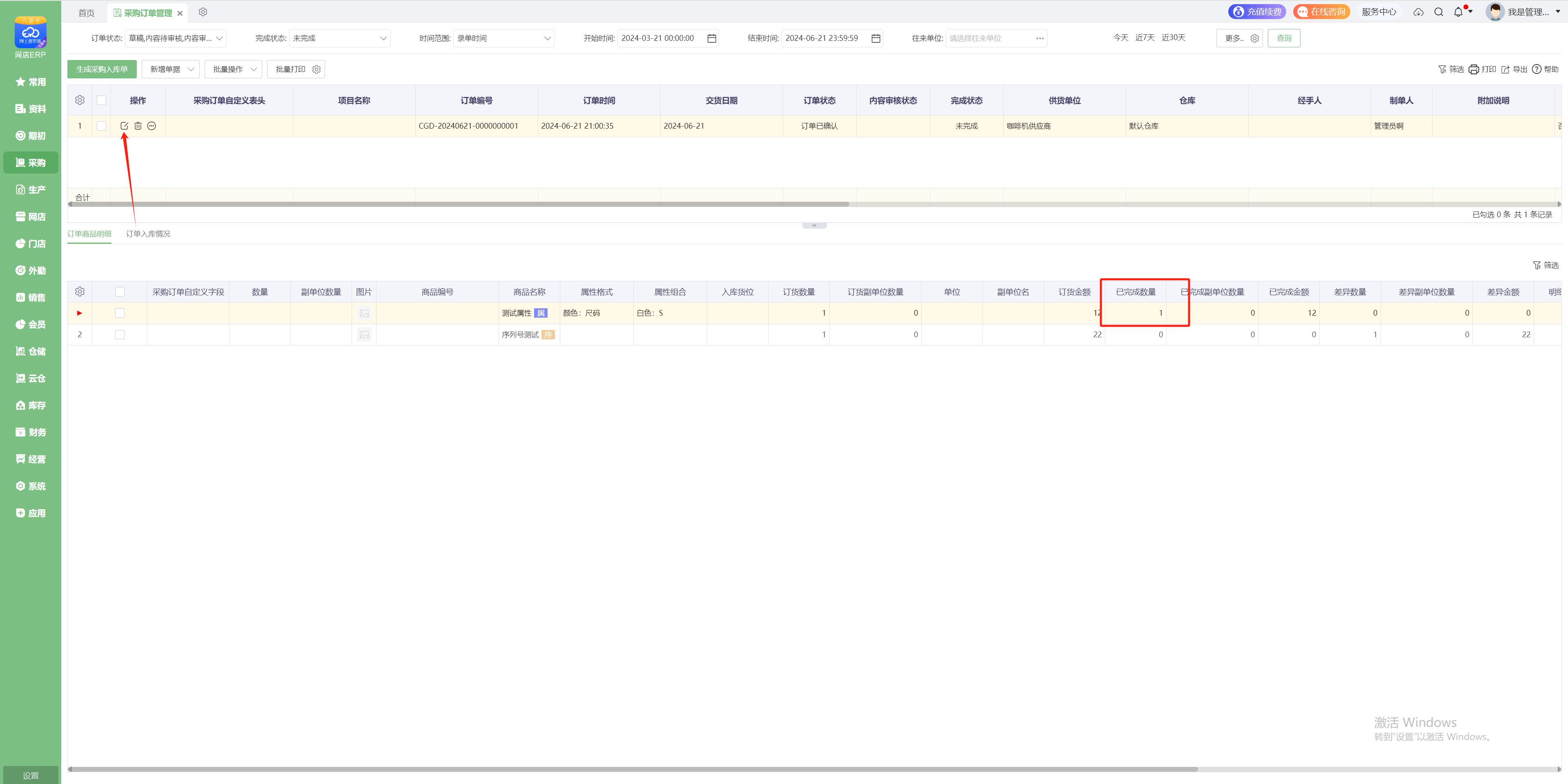Image resolution: width=1568 pixels, height=784 pixels.
Task: Open the 完成状态 dropdown showing 未完成
Action: [340, 38]
